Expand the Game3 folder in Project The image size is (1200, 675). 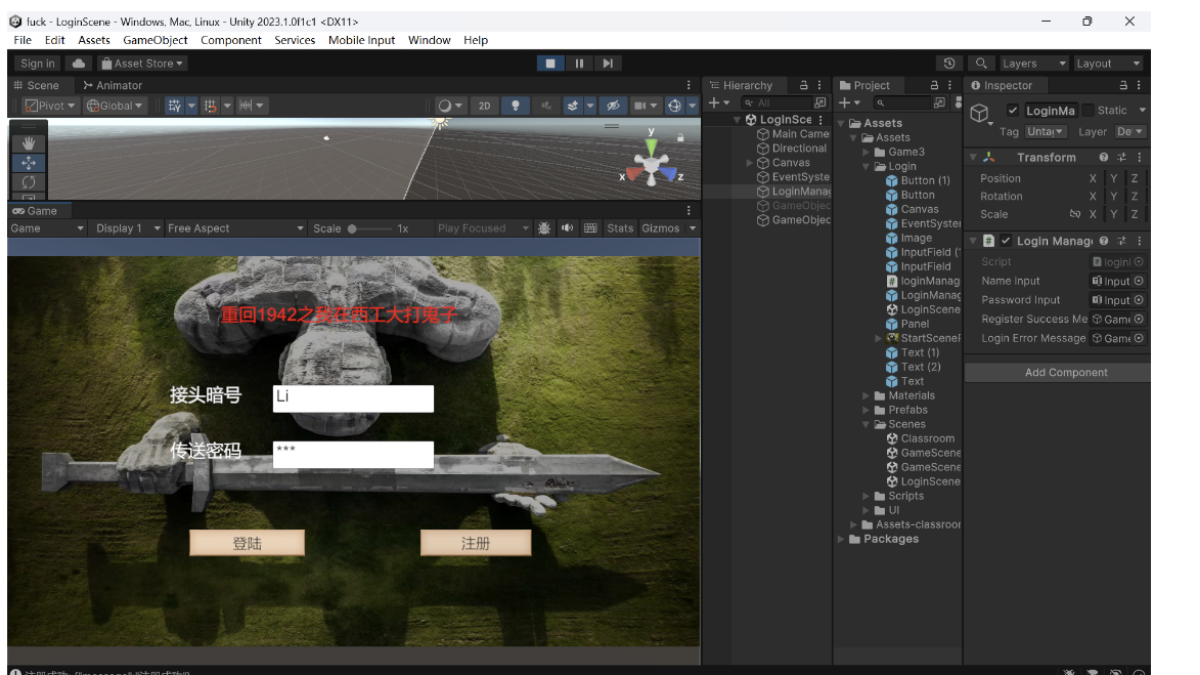point(866,152)
